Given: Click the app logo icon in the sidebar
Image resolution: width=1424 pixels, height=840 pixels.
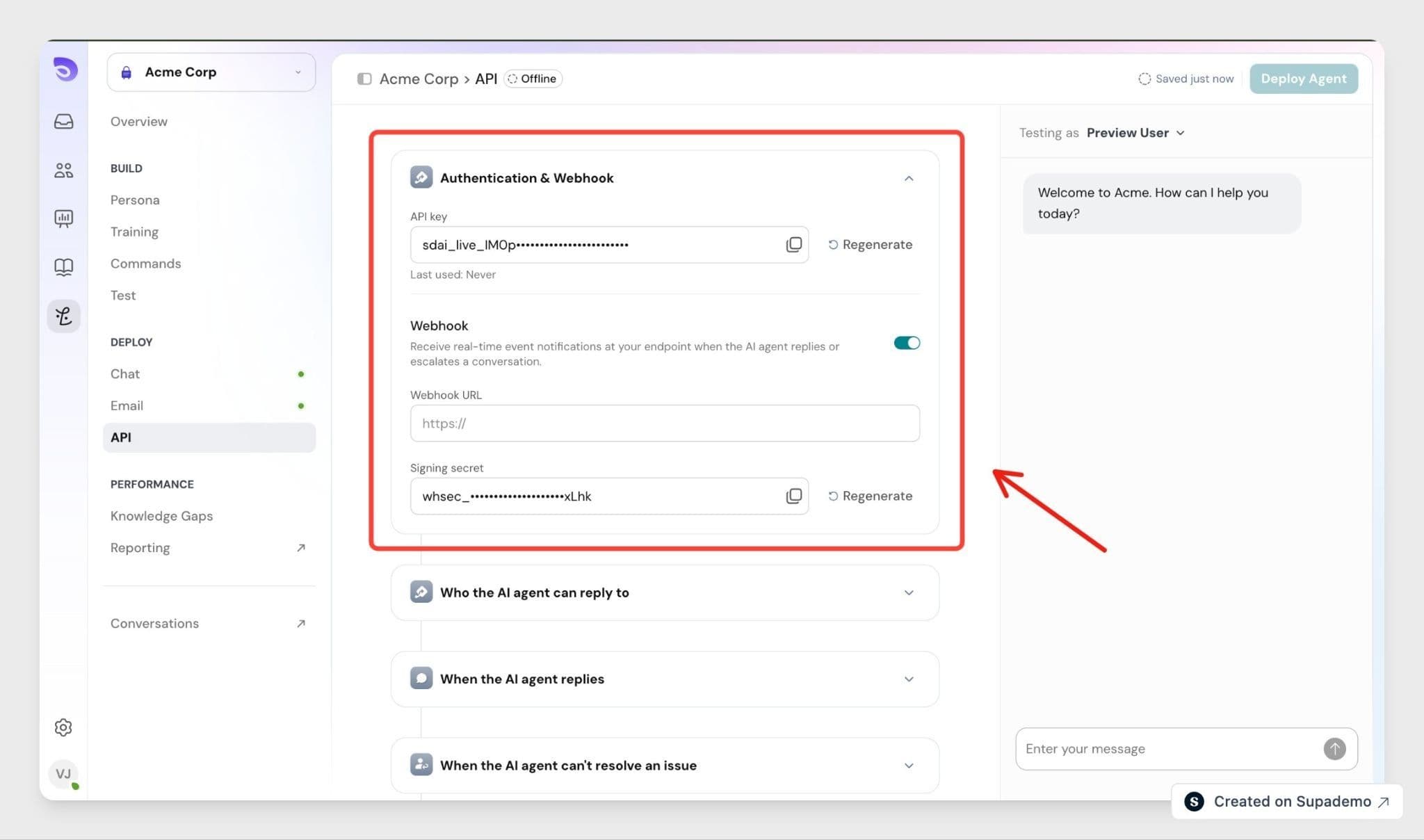Looking at the screenshot, I should click(65, 70).
